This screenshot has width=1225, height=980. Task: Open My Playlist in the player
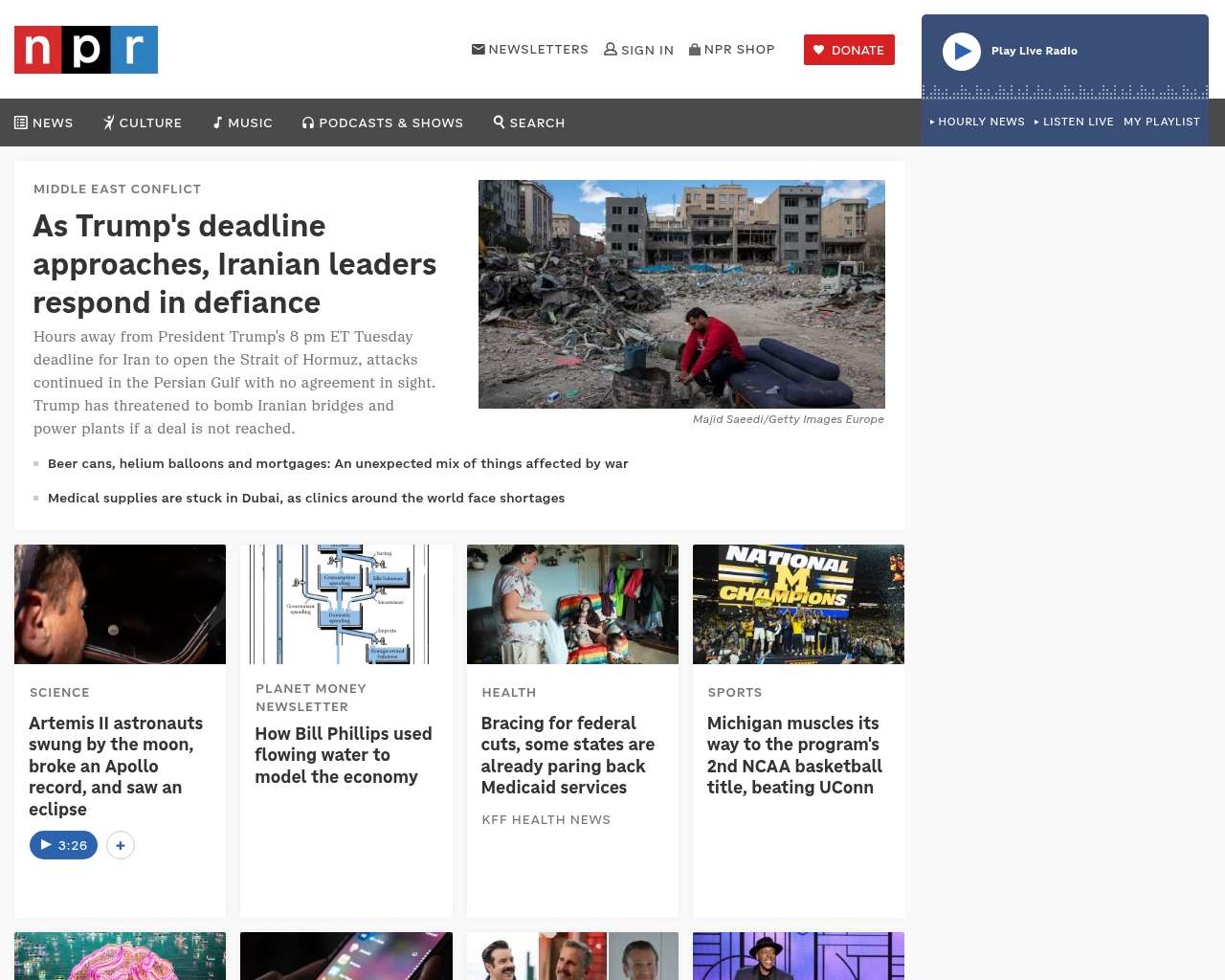[x=1162, y=122]
